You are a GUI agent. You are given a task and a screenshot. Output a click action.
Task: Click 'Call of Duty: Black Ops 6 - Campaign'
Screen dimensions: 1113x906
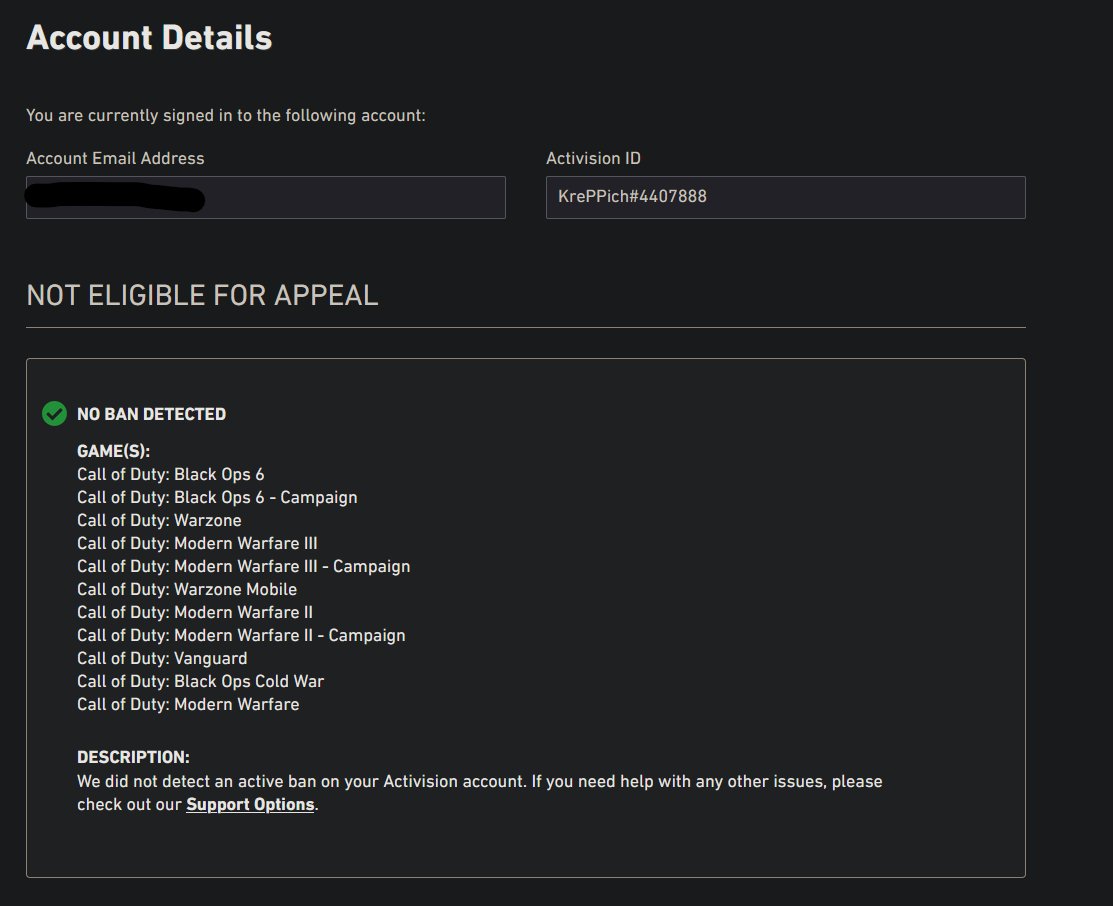pos(217,497)
